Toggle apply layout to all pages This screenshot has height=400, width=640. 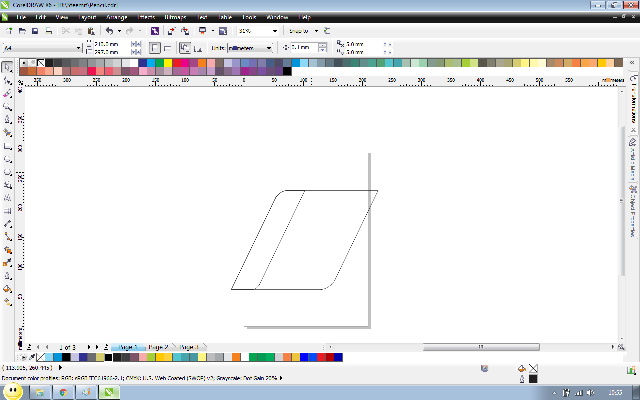tap(185, 48)
